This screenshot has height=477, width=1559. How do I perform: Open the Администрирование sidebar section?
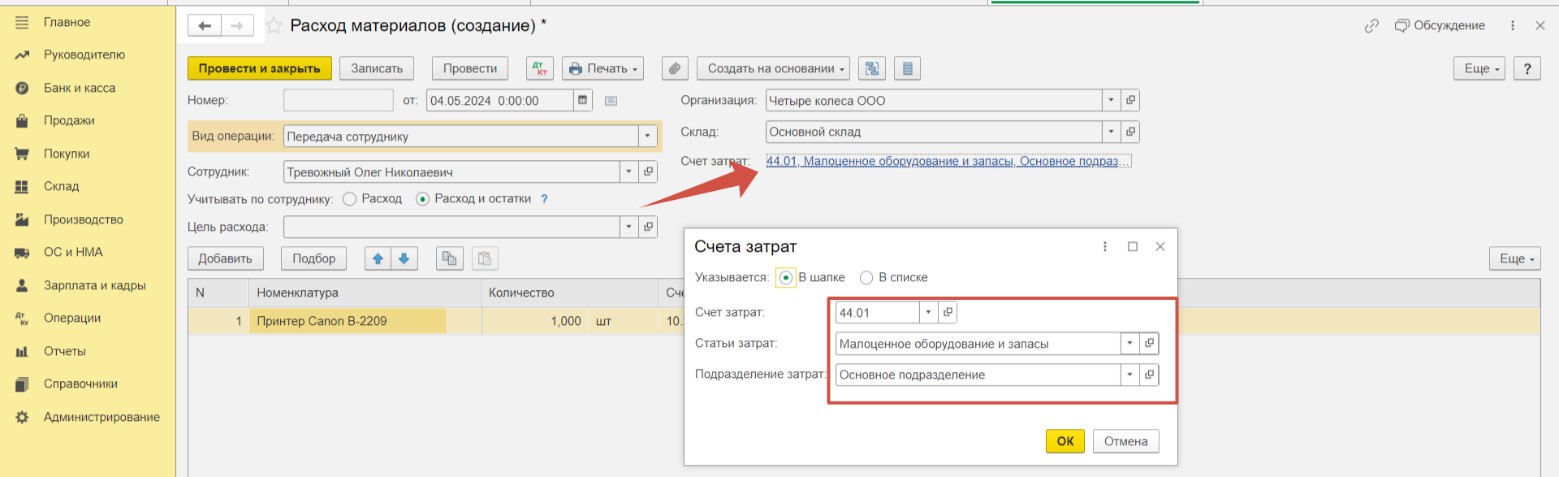click(x=101, y=417)
